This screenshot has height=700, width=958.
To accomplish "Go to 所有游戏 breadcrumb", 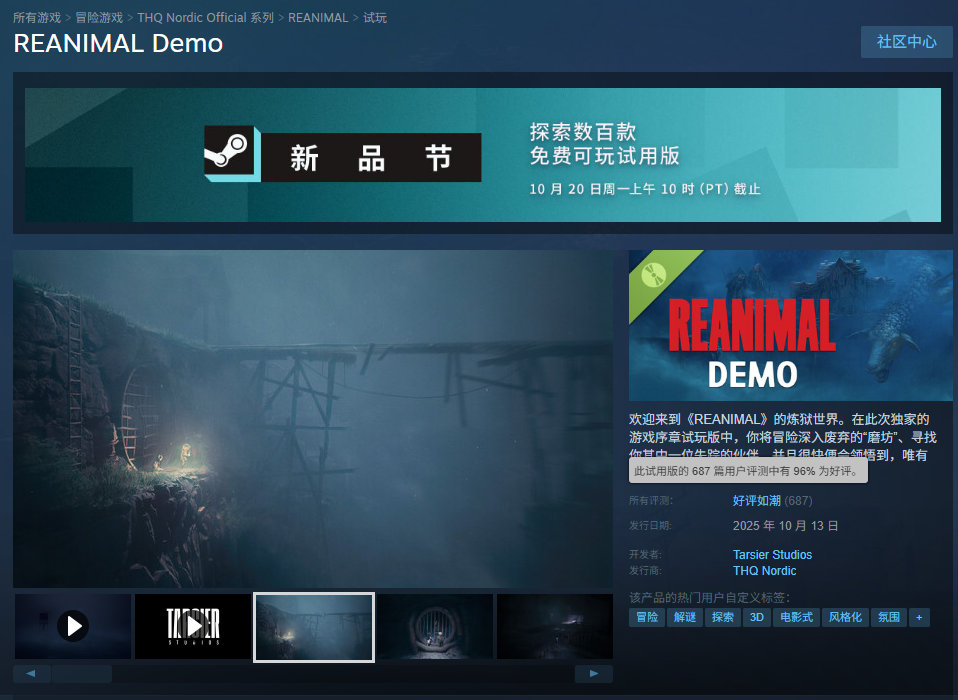I will pos(37,18).
